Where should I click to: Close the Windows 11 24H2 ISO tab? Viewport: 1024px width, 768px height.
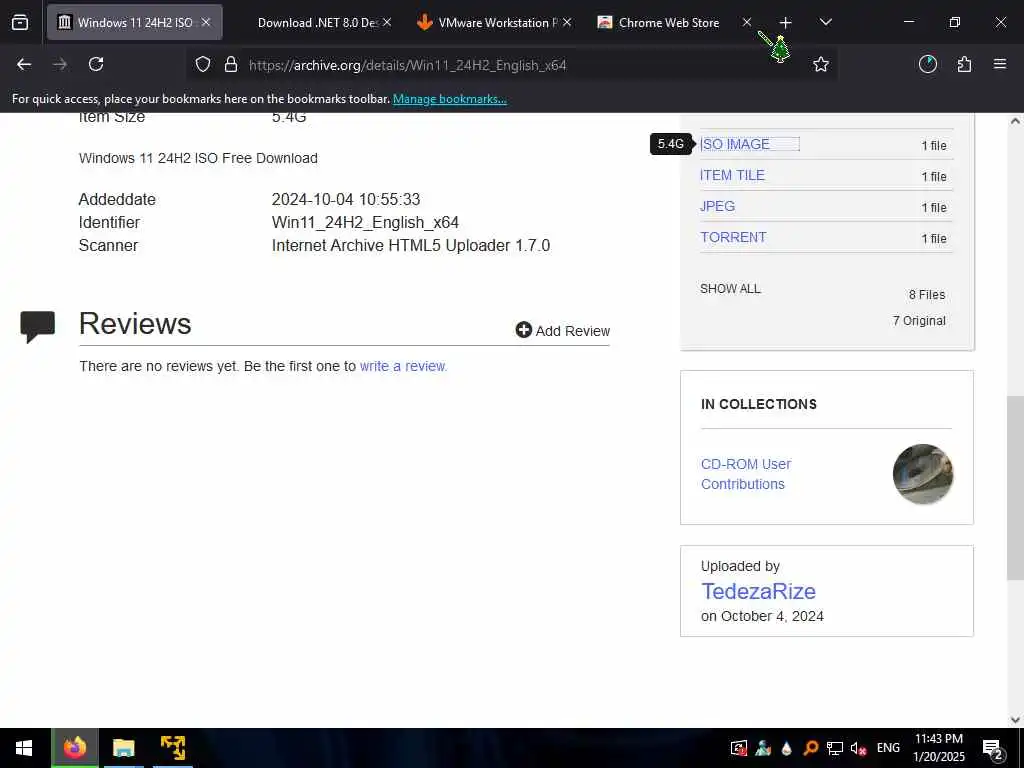[x=206, y=22]
